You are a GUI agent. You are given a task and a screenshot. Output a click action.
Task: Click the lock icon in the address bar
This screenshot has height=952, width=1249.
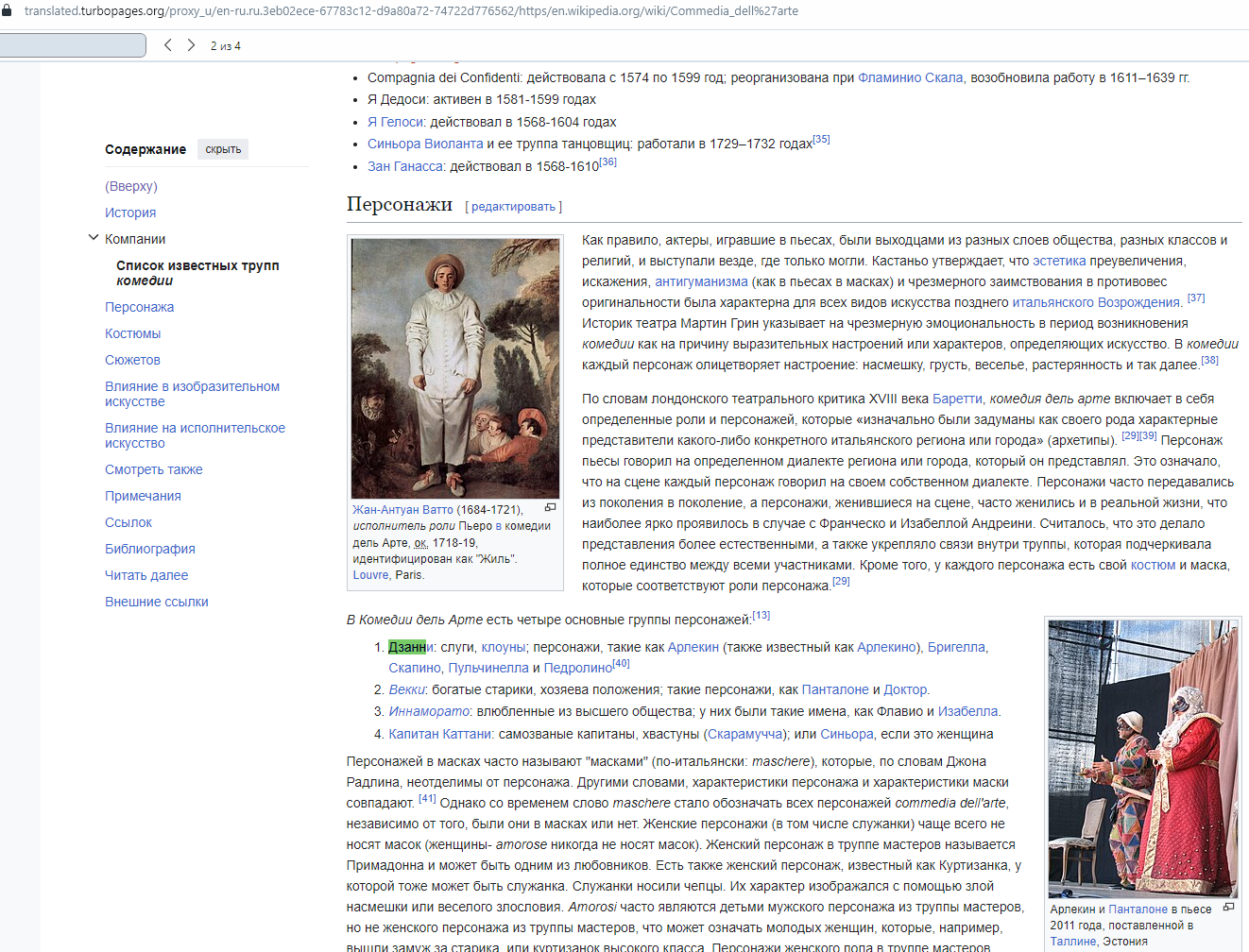click(x=7, y=10)
